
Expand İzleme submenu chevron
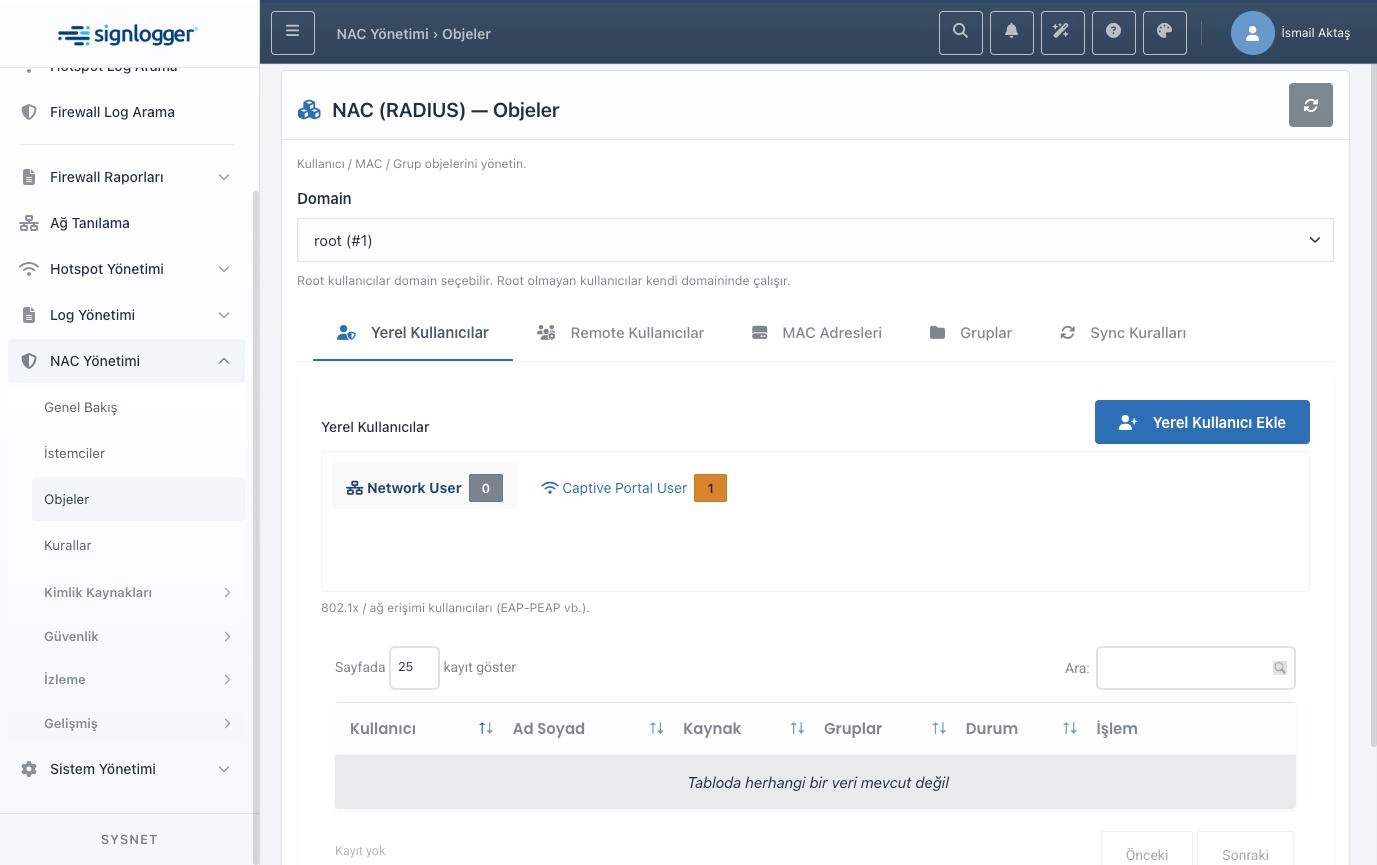[227, 680]
